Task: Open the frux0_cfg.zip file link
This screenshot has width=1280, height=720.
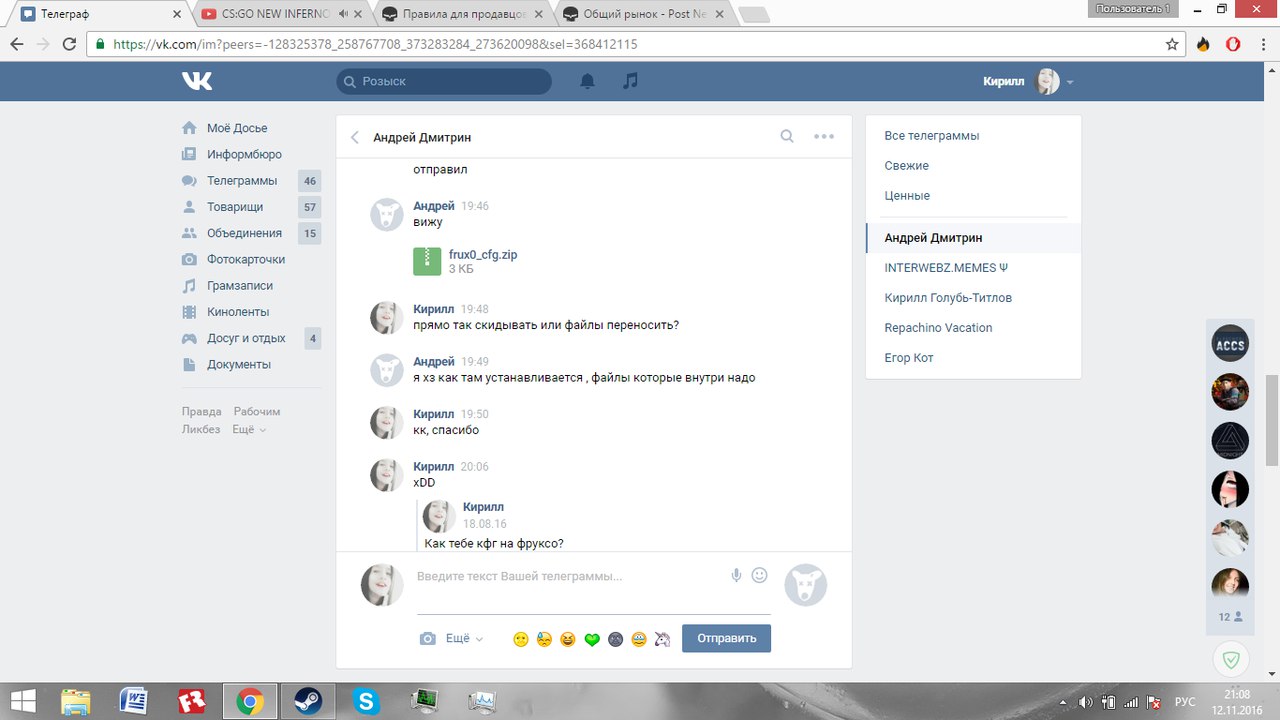Action: (x=483, y=255)
